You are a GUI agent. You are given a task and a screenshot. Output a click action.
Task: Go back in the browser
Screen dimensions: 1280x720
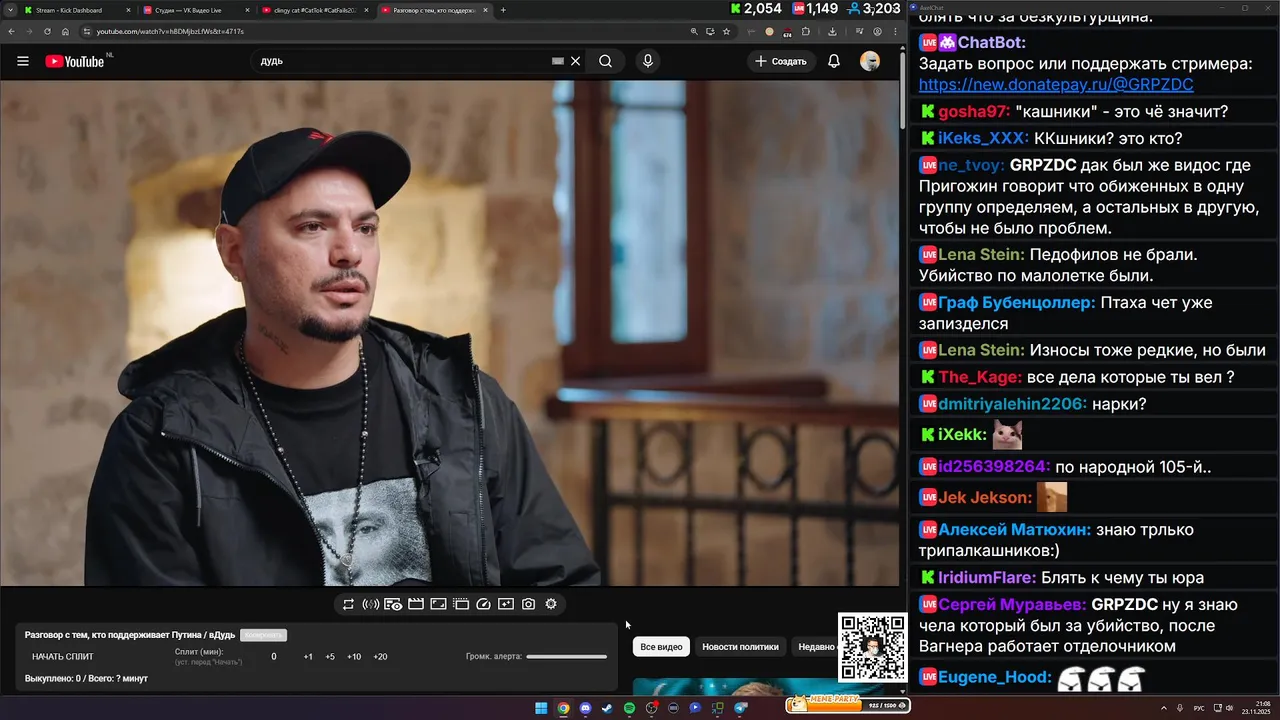click(10, 31)
